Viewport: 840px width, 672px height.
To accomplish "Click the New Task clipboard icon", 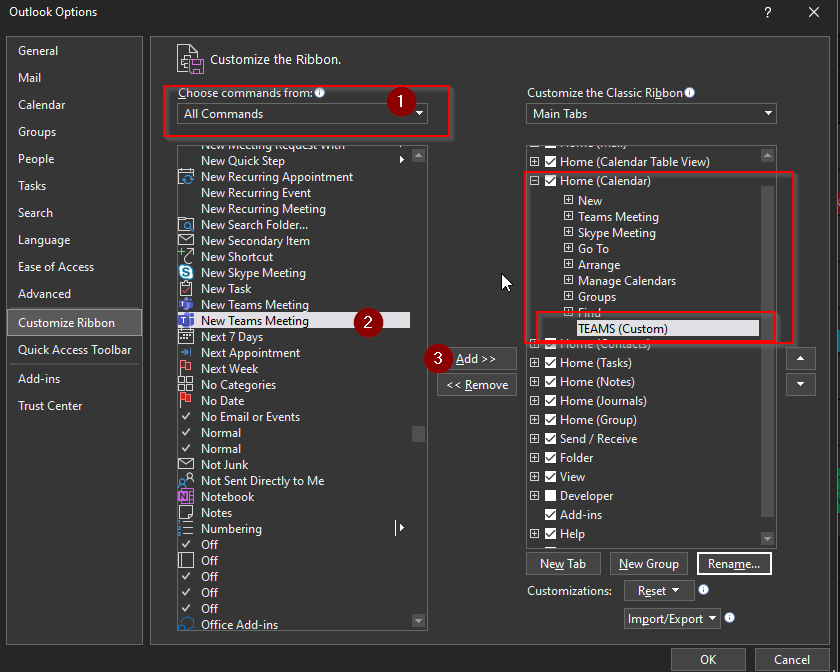I will point(186,288).
